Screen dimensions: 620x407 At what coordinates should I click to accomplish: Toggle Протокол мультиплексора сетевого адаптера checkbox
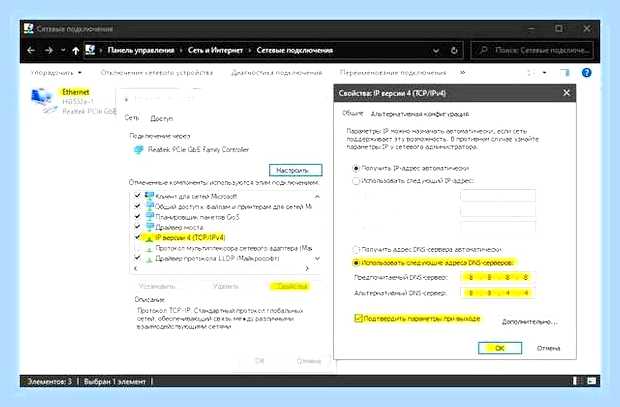(x=137, y=248)
